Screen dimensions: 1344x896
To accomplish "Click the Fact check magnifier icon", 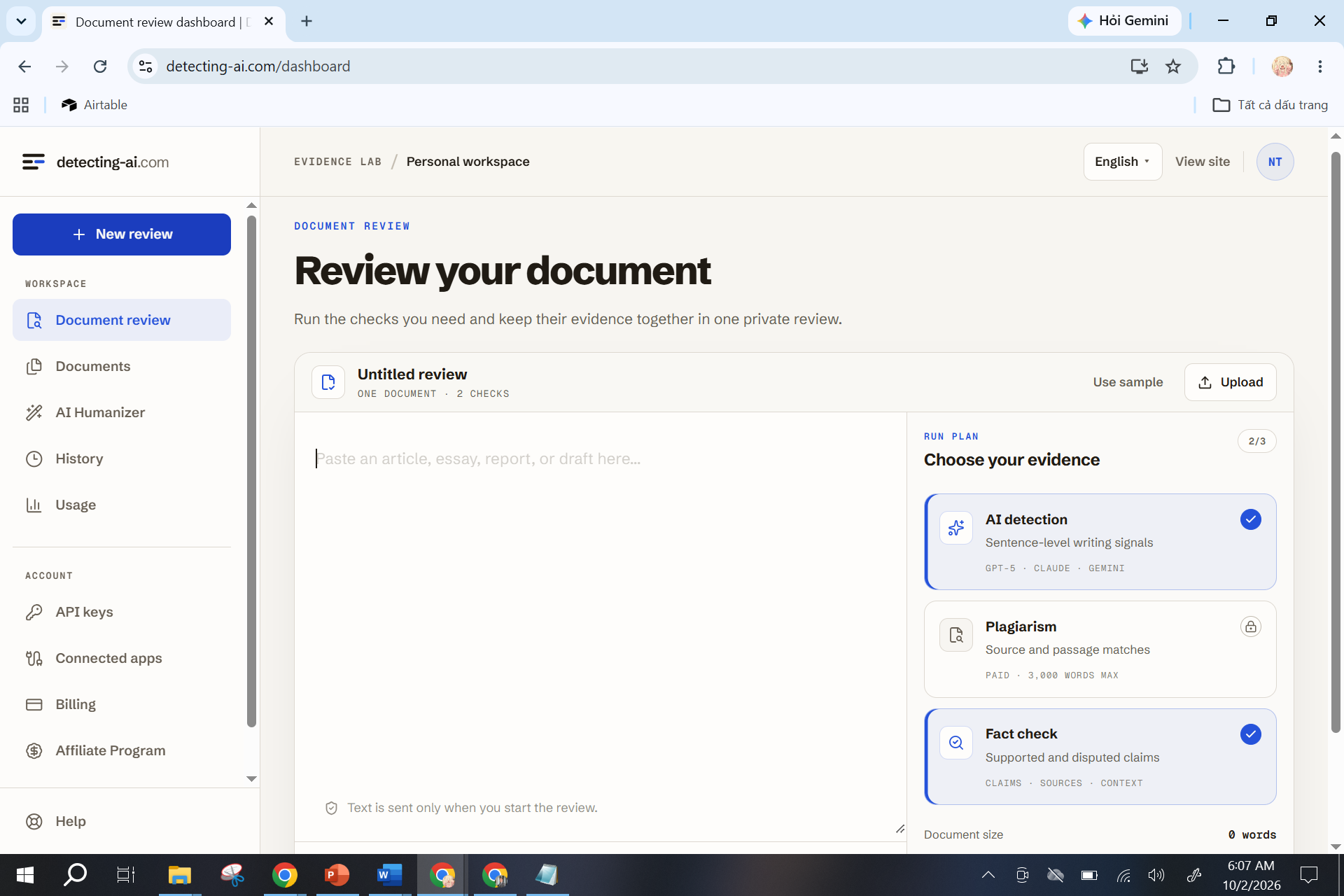I will click(x=955, y=743).
